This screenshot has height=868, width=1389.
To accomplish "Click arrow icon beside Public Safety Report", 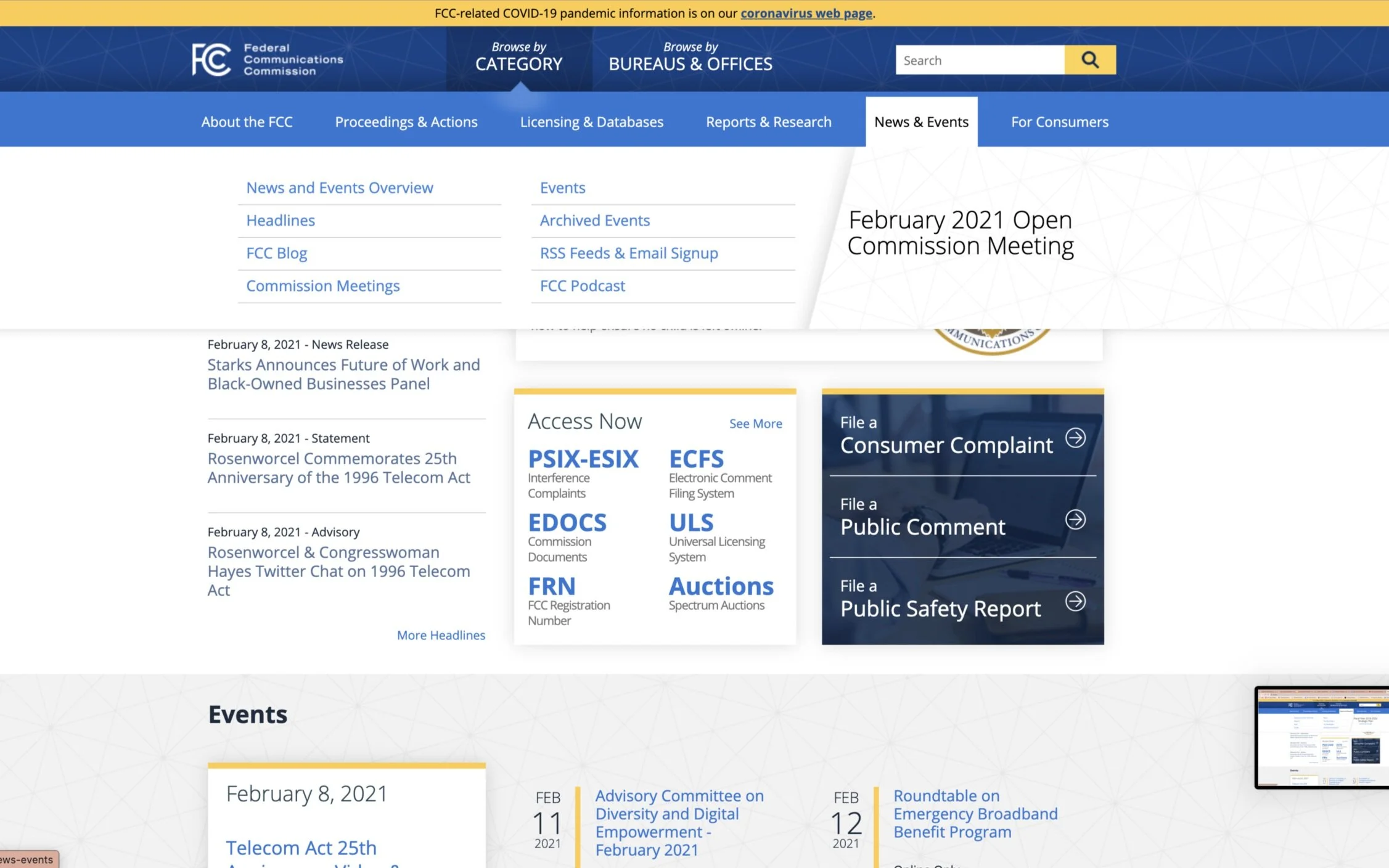I will [x=1075, y=600].
